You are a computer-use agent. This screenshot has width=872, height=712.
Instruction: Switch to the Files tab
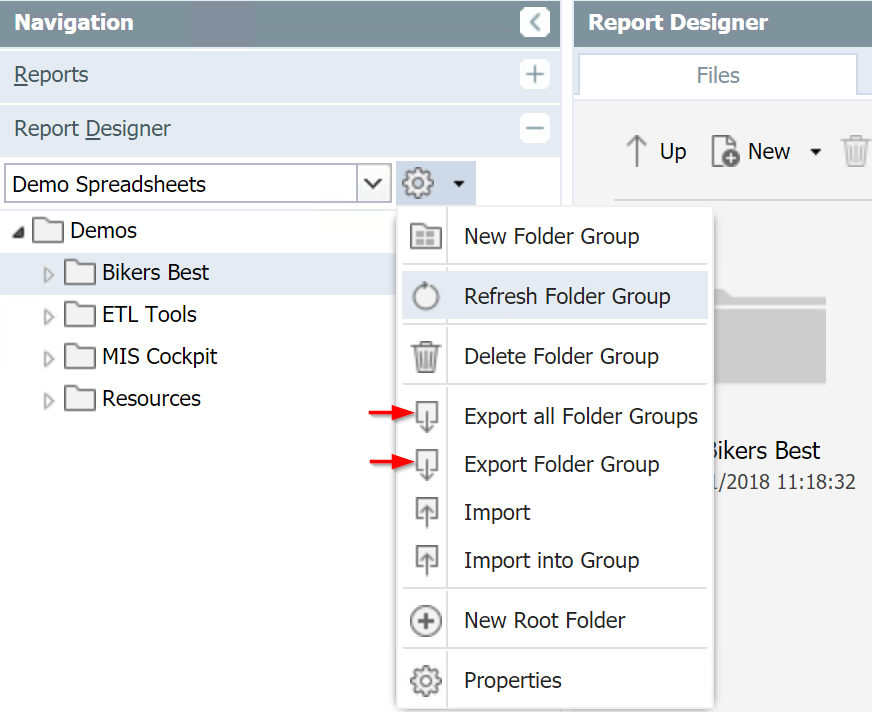click(x=717, y=76)
